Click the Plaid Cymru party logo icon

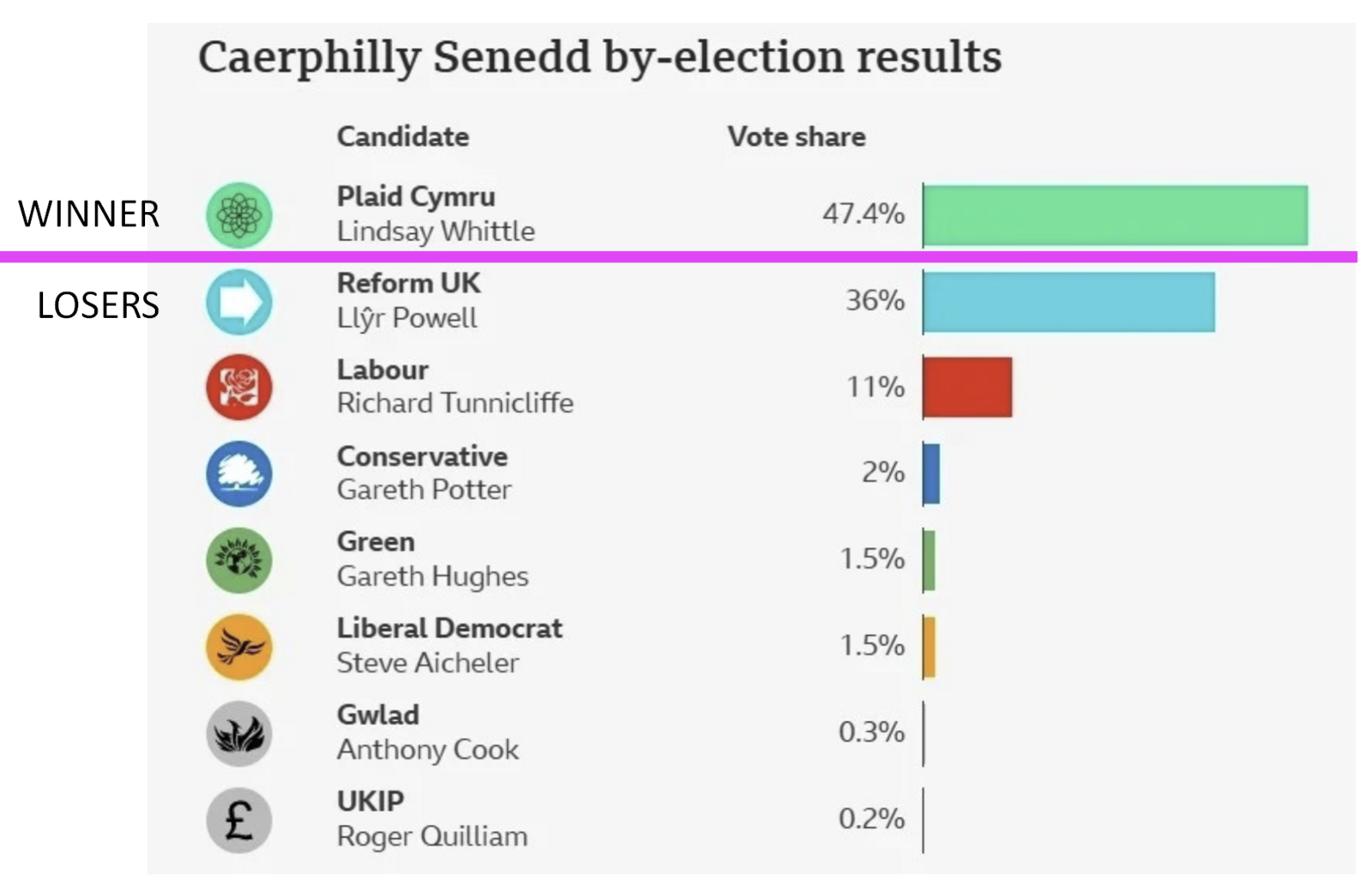(x=239, y=215)
